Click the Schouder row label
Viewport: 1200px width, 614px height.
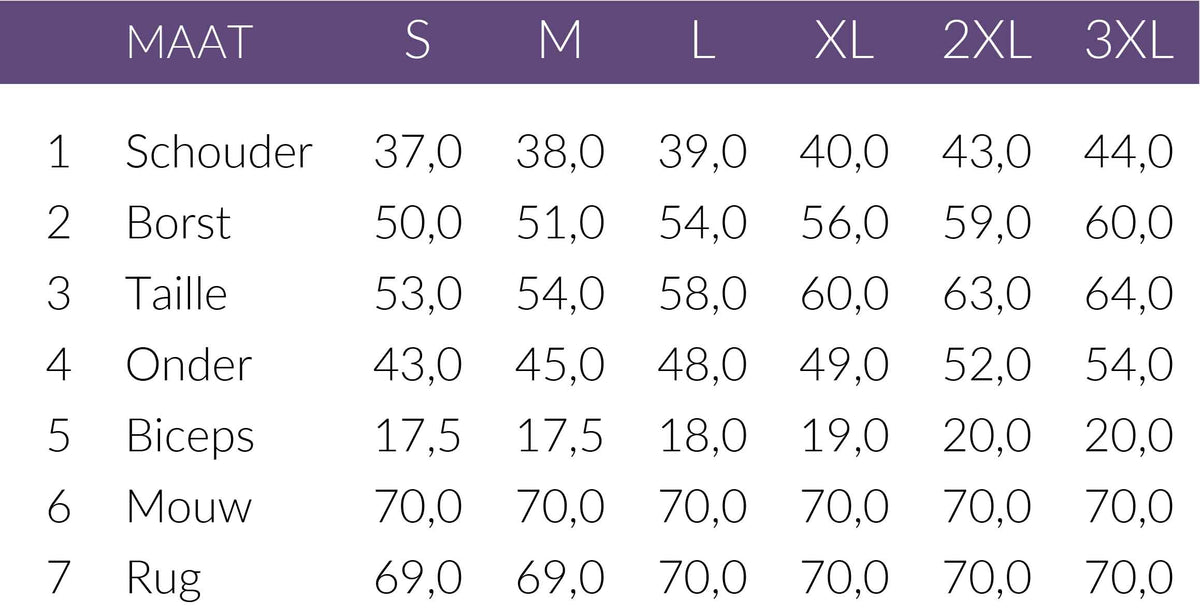[x=219, y=152]
